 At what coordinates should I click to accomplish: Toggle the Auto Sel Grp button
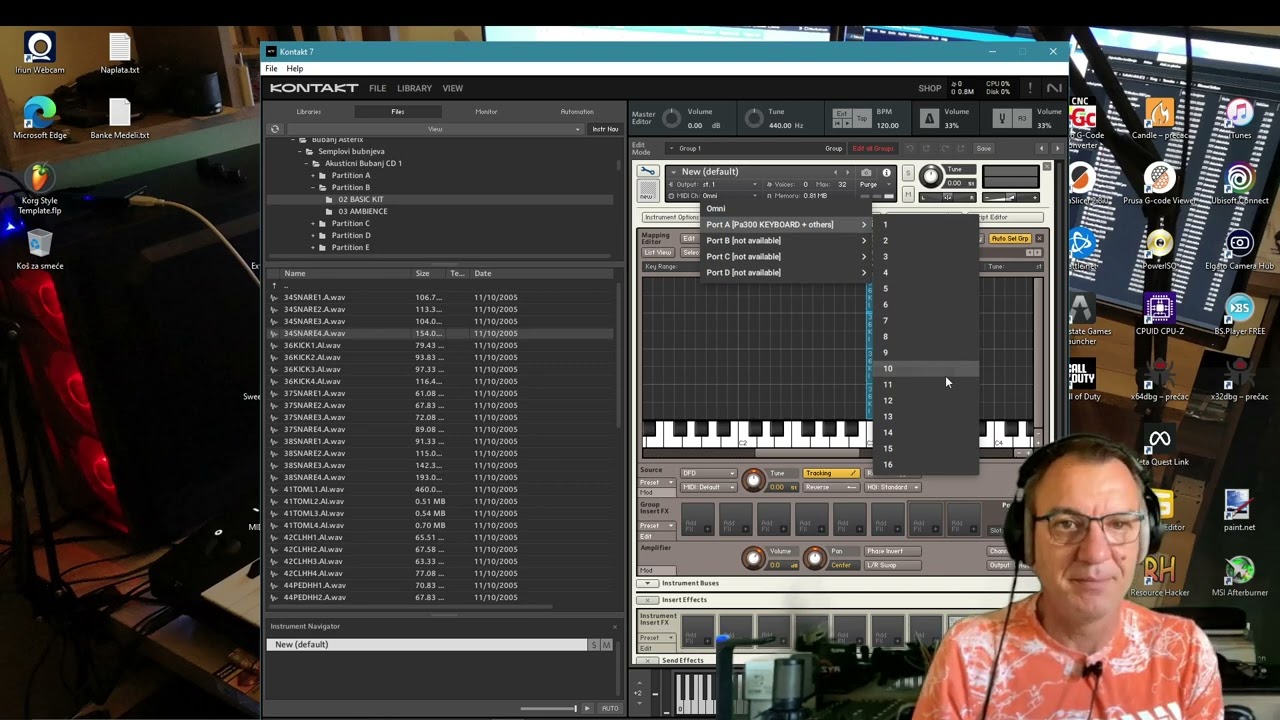click(x=1009, y=239)
